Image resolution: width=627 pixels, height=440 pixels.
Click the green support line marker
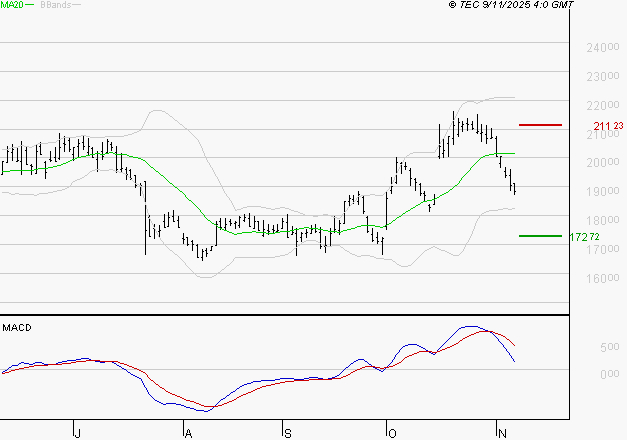coord(540,236)
